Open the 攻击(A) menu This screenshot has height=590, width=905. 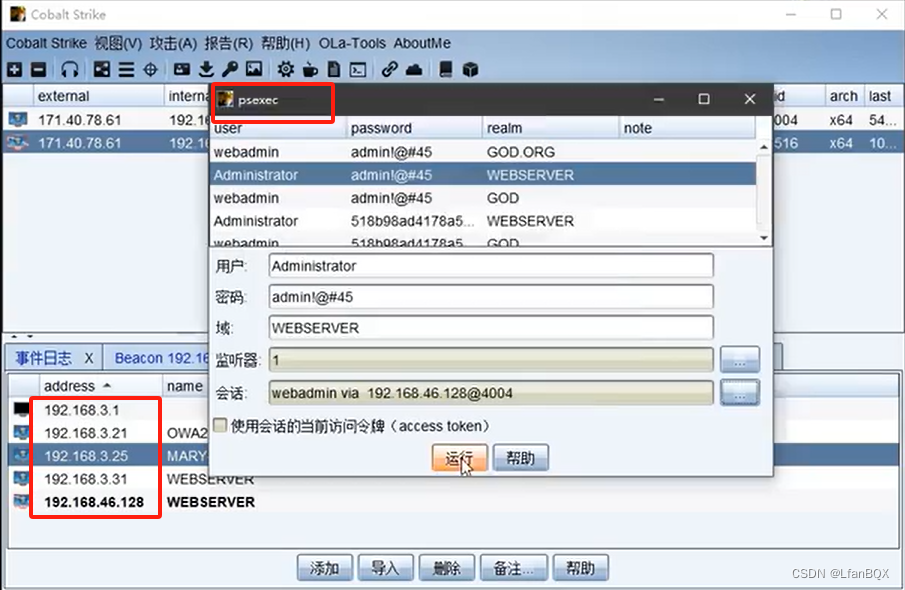point(173,43)
